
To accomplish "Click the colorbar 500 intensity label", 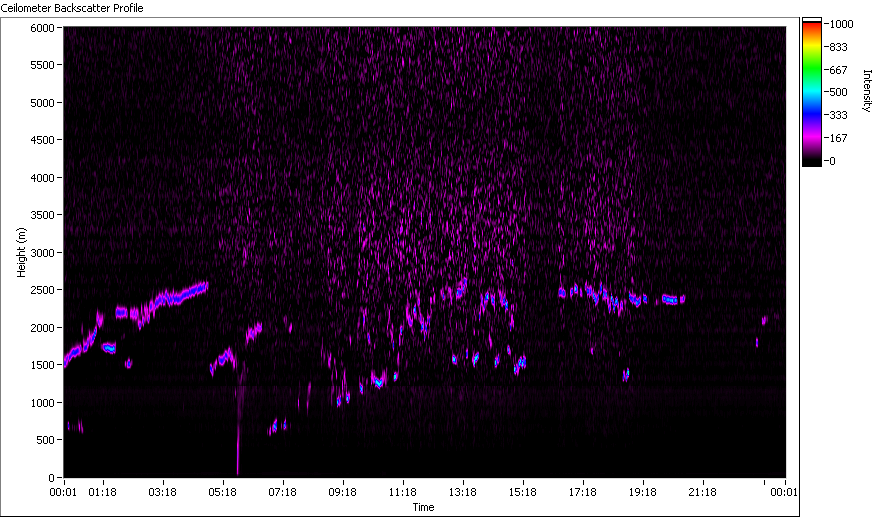I will point(839,92).
